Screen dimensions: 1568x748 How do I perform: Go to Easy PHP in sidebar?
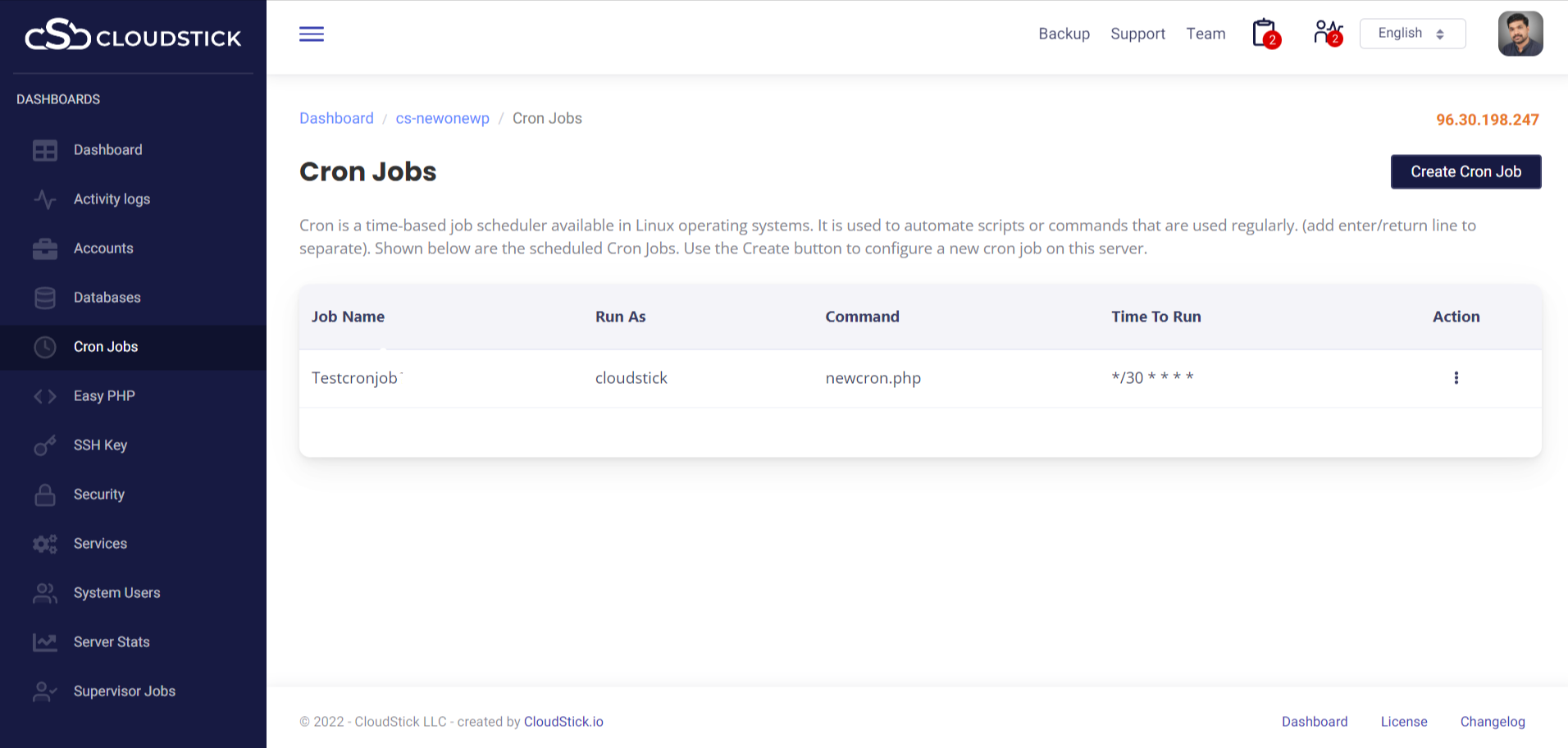coord(104,396)
